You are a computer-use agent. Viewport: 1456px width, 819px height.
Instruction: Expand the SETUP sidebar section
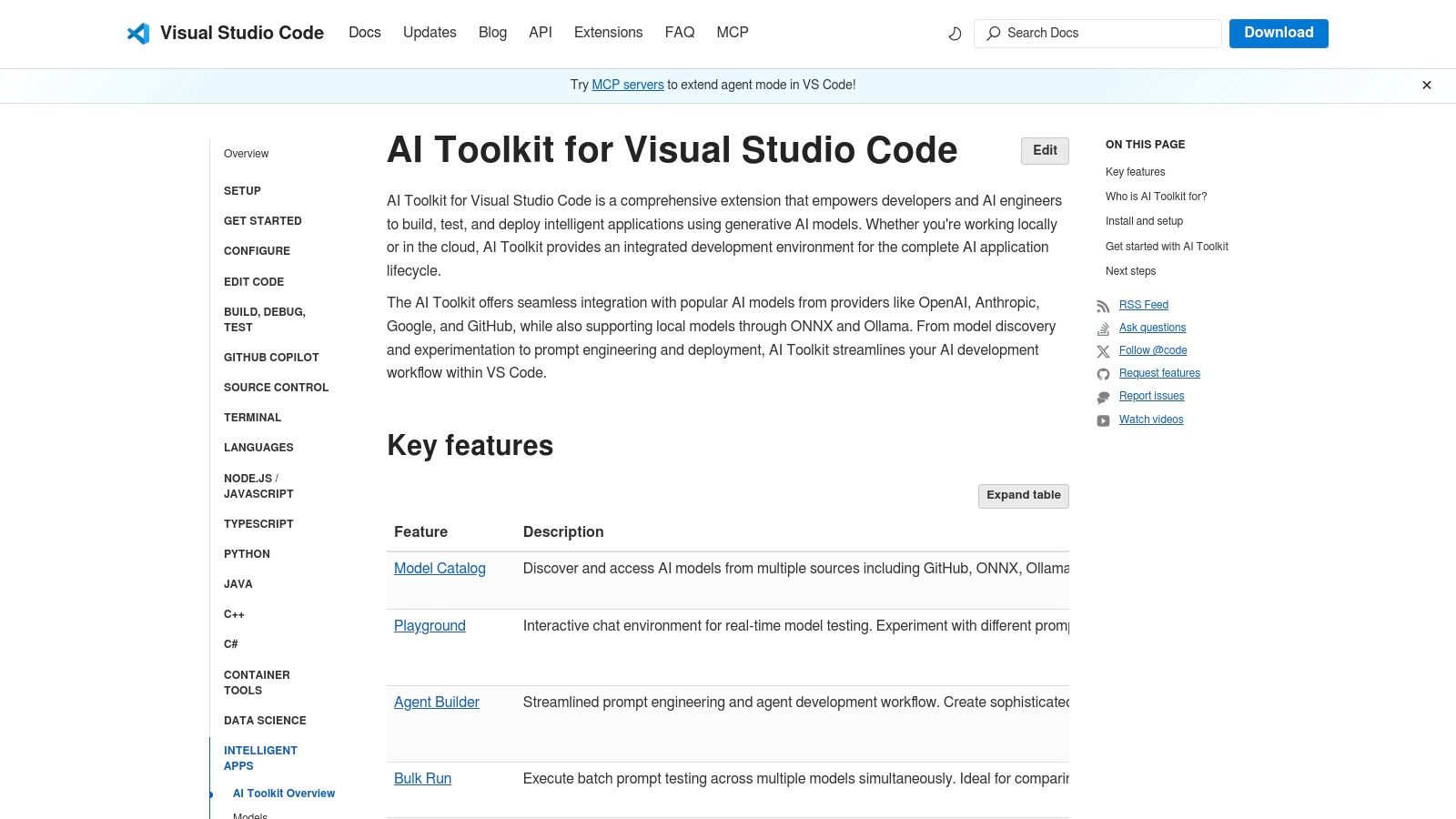242,191
